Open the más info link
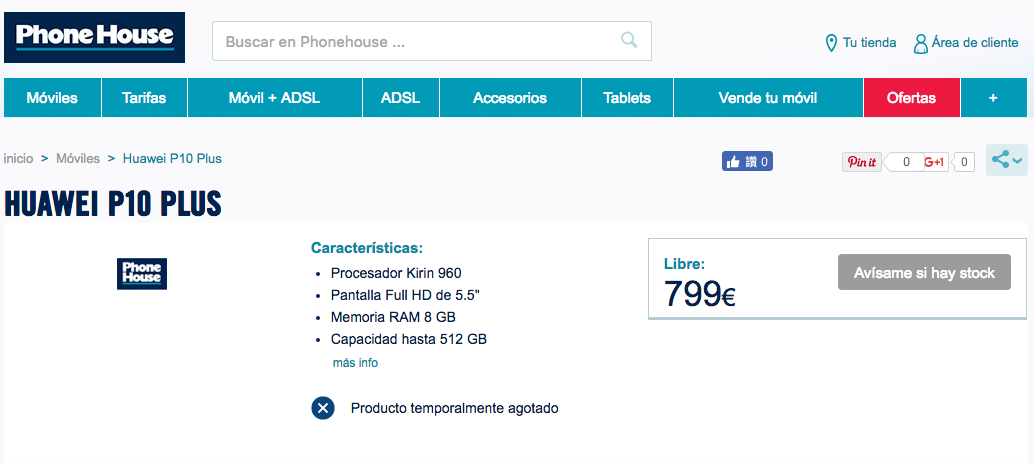The height and width of the screenshot is (464, 1034). coord(355,363)
